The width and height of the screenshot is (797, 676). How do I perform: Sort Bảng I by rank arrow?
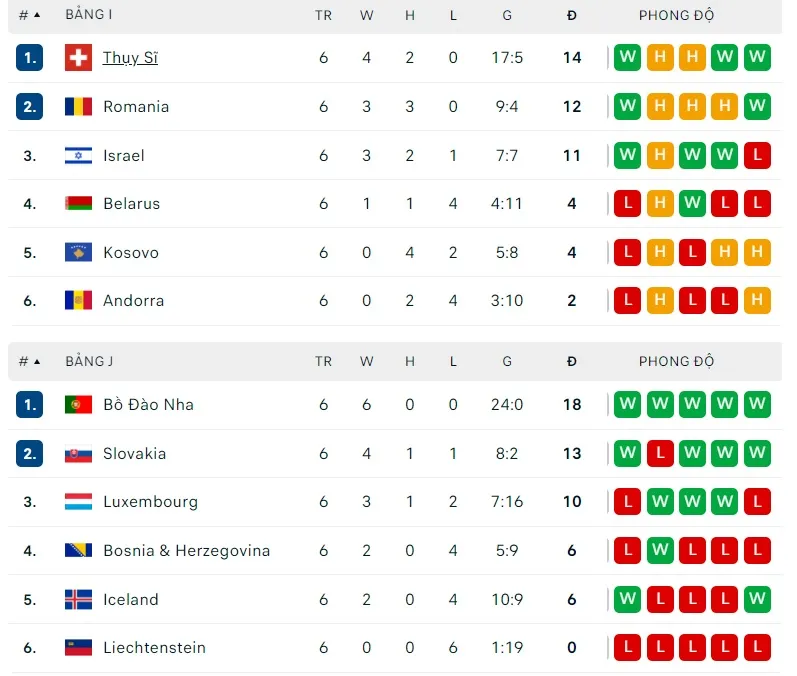coord(37,15)
